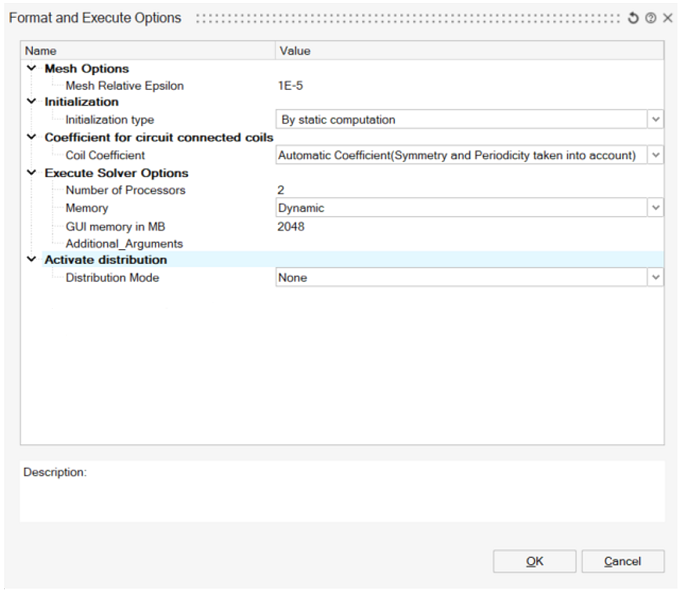Screen dimensions: 681x591
Task: Open the help question mark icon
Action: (650, 18)
